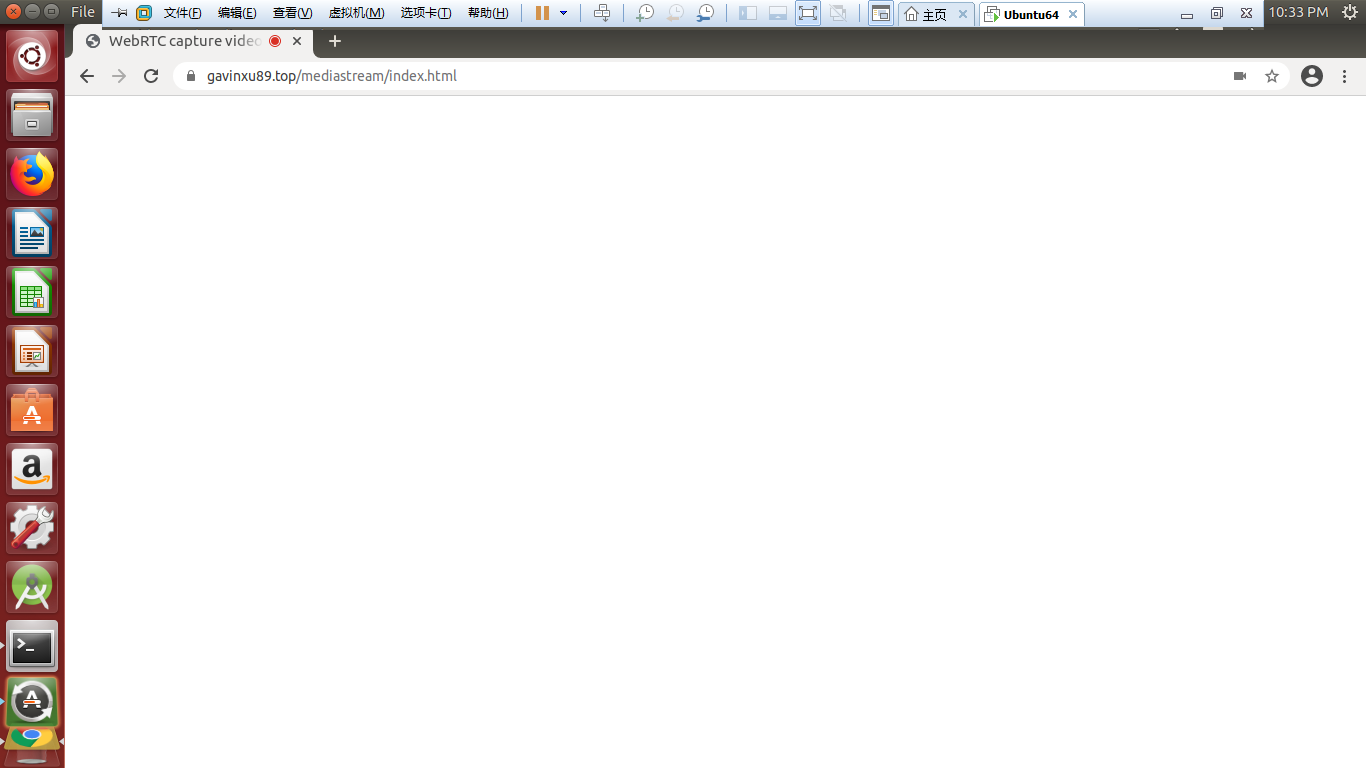Expand the VM power options dropdown arrow
The height and width of the screenshot is (768, 1366).
pyautogui.click(x=563, y=13)
